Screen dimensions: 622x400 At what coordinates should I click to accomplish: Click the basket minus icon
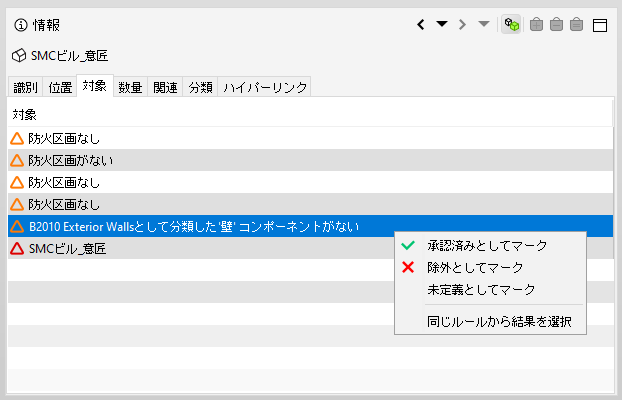click(557, 25)
